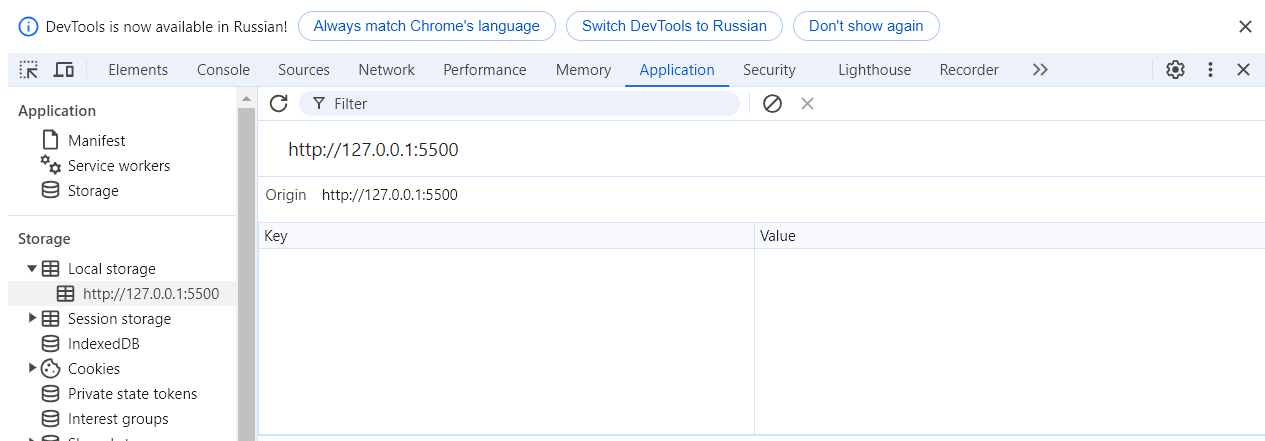Click the clear all storage icon
Viewport: 1265px width, 441px height.
(x=772, y=103)
